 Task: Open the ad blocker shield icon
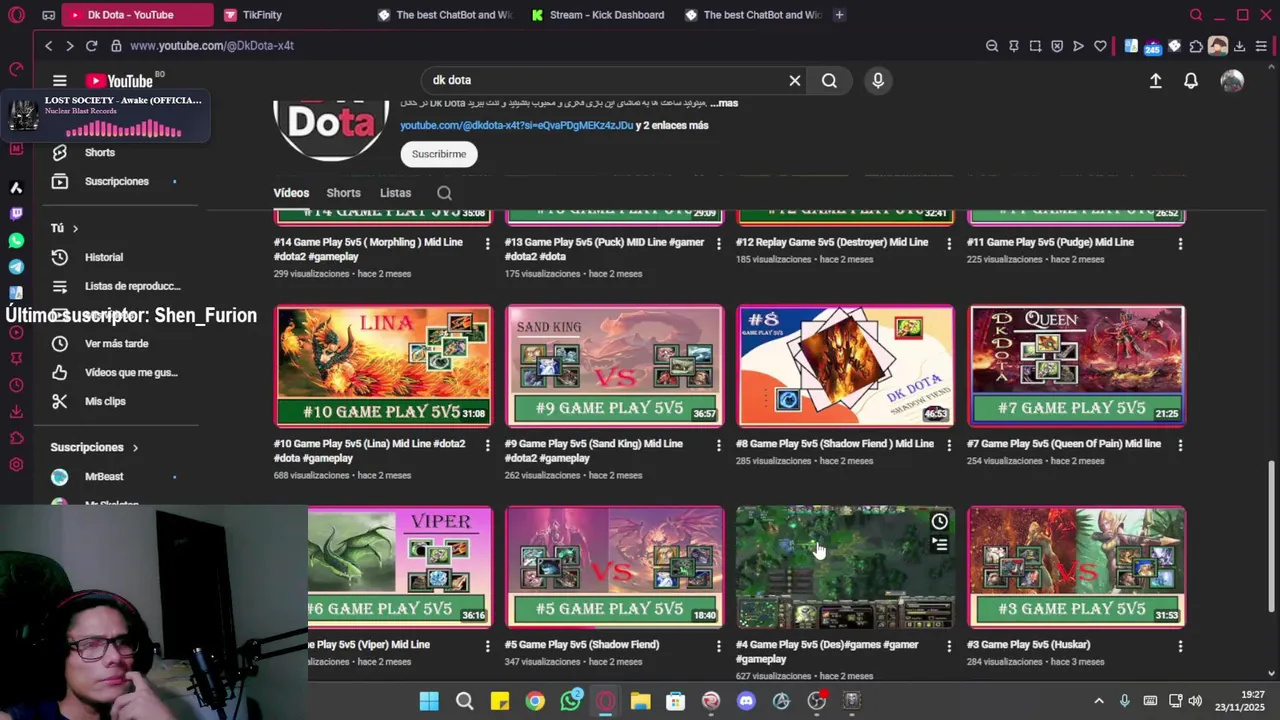pyautogui.click(x=1057, y=45)
